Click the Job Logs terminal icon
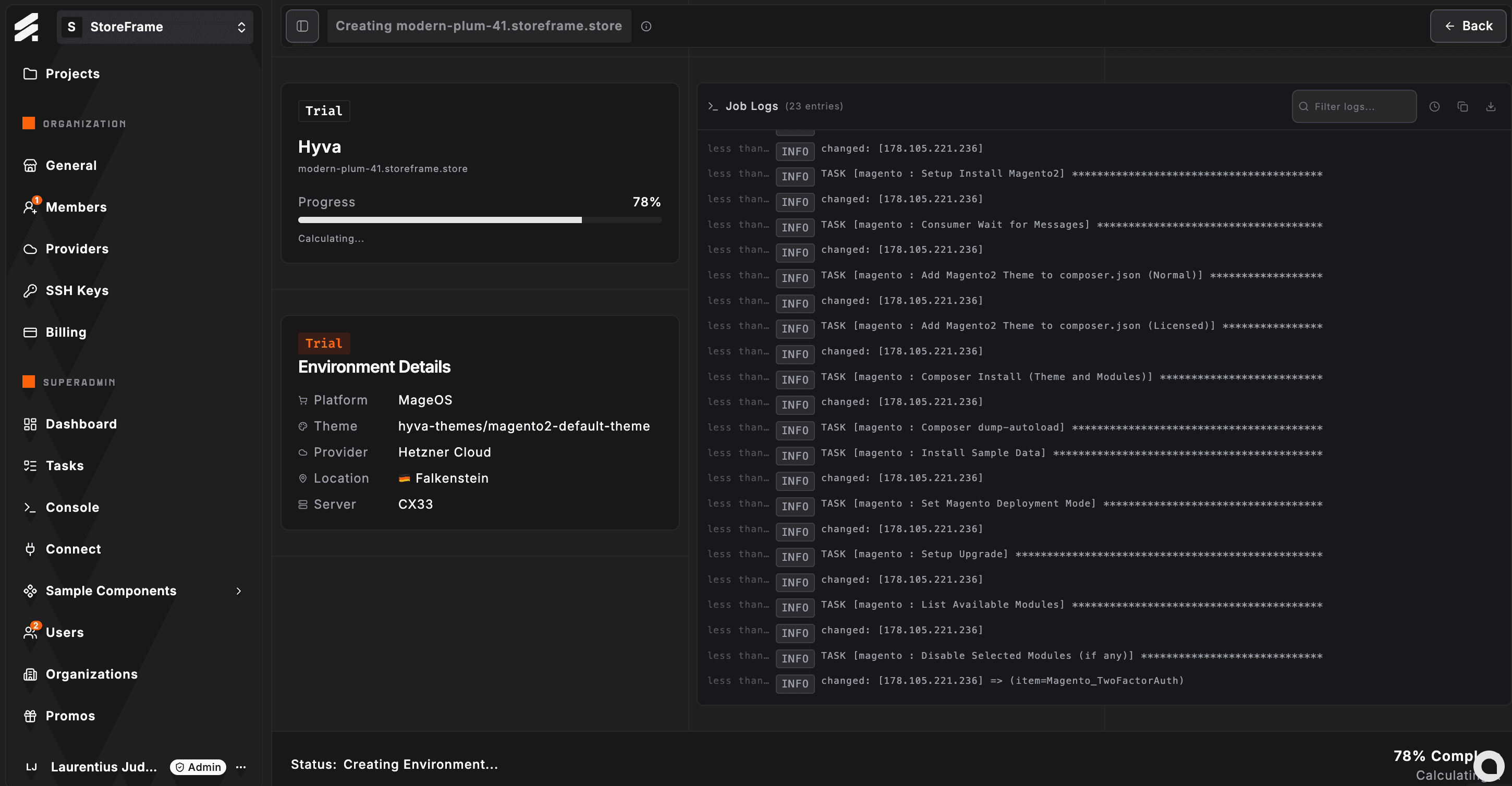 713,106
